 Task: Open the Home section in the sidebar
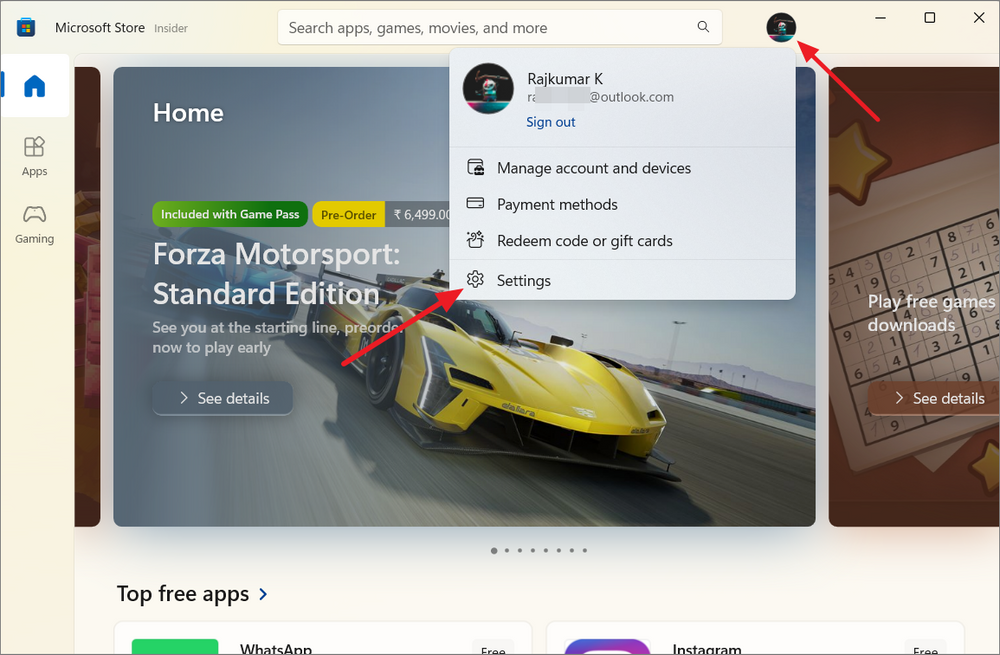34,86
